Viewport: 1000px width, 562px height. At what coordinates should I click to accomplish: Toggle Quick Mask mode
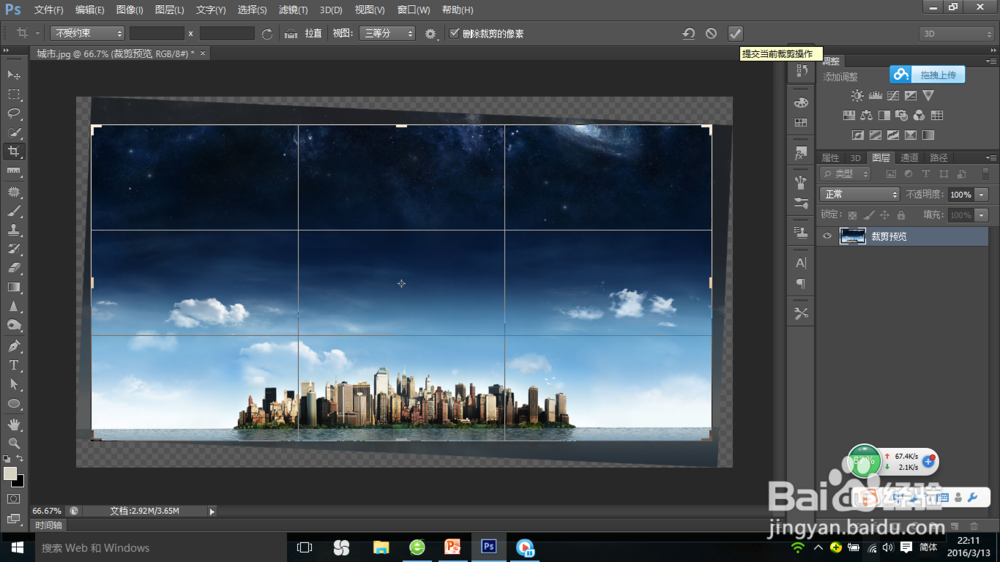[13, 499]
